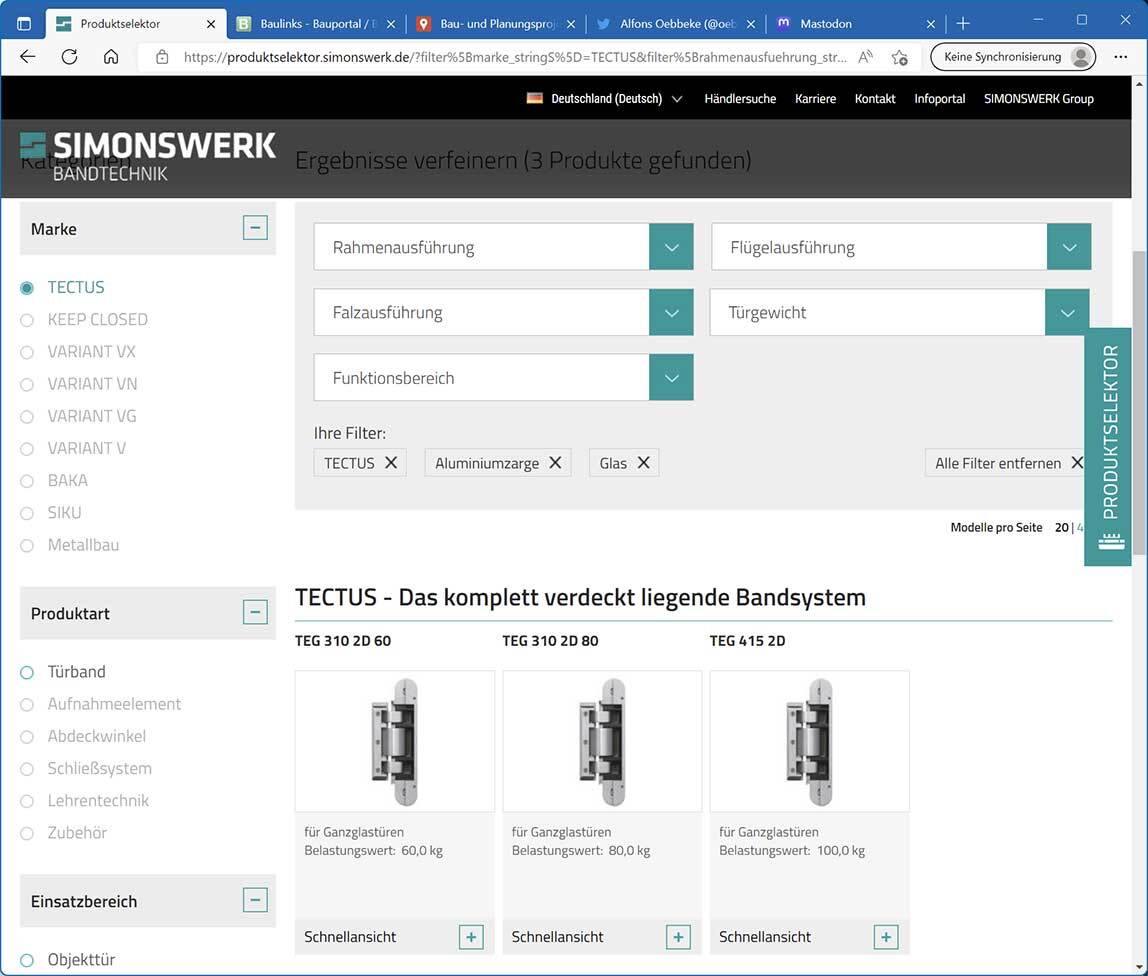This screenshot has width=1148, height=976.
Task: Remove the TECTUS filter chip
Action: click(x=391, y=463)
